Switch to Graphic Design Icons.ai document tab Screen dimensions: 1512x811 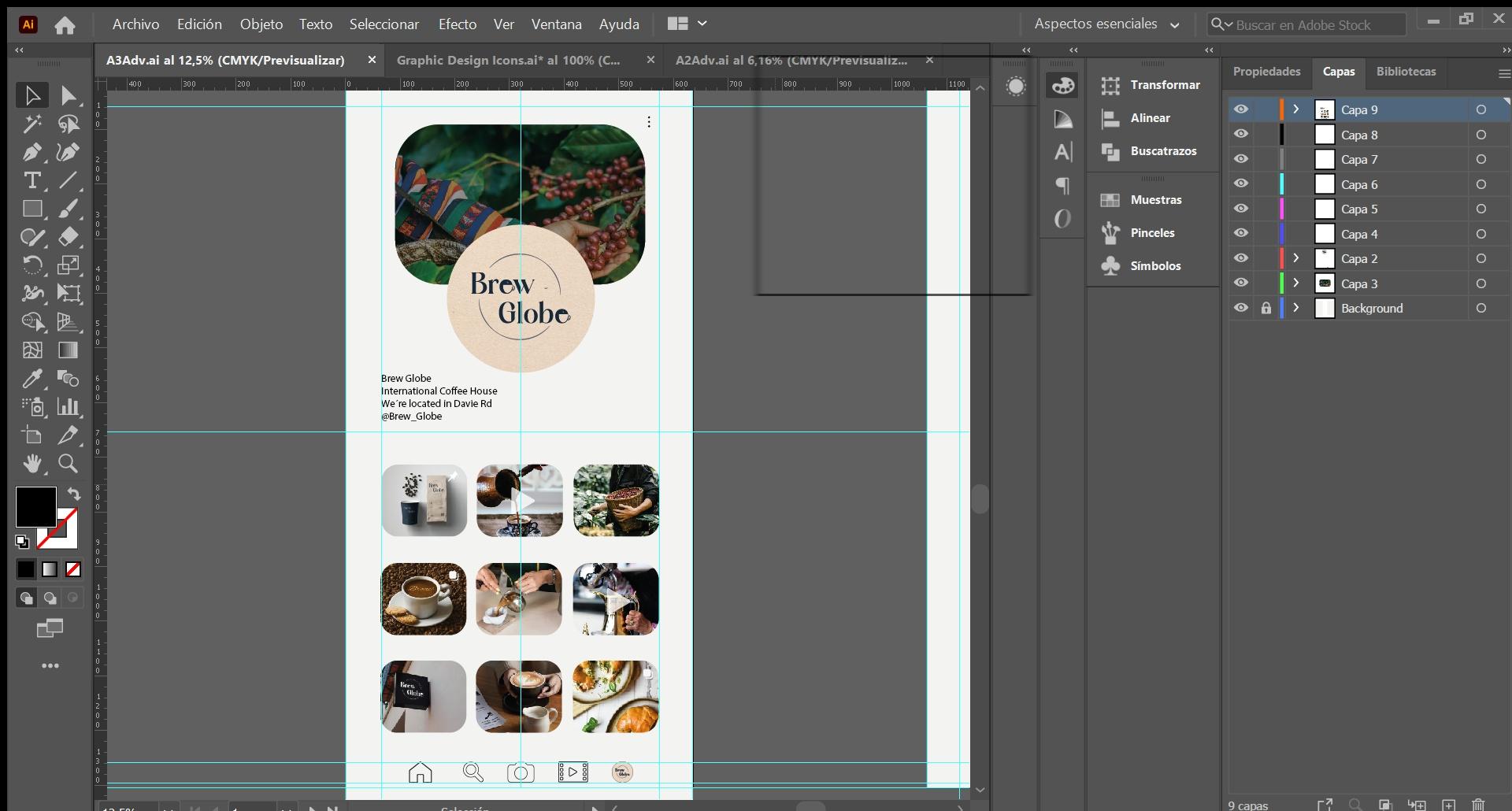pos(508,60)
